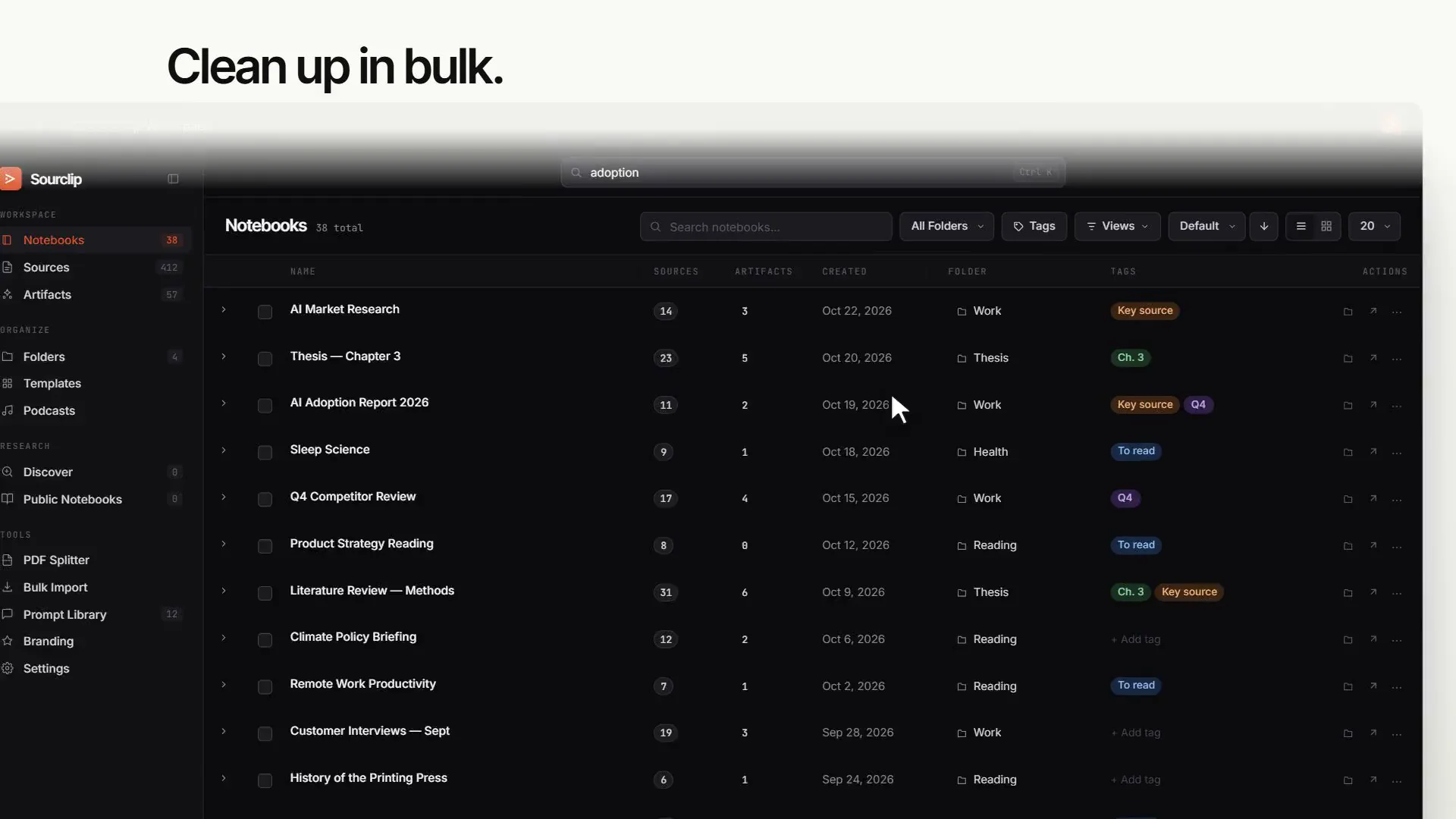Open AI Market Research in new window
This screenshot has height=819, width=1456.
click(1373, 311)
